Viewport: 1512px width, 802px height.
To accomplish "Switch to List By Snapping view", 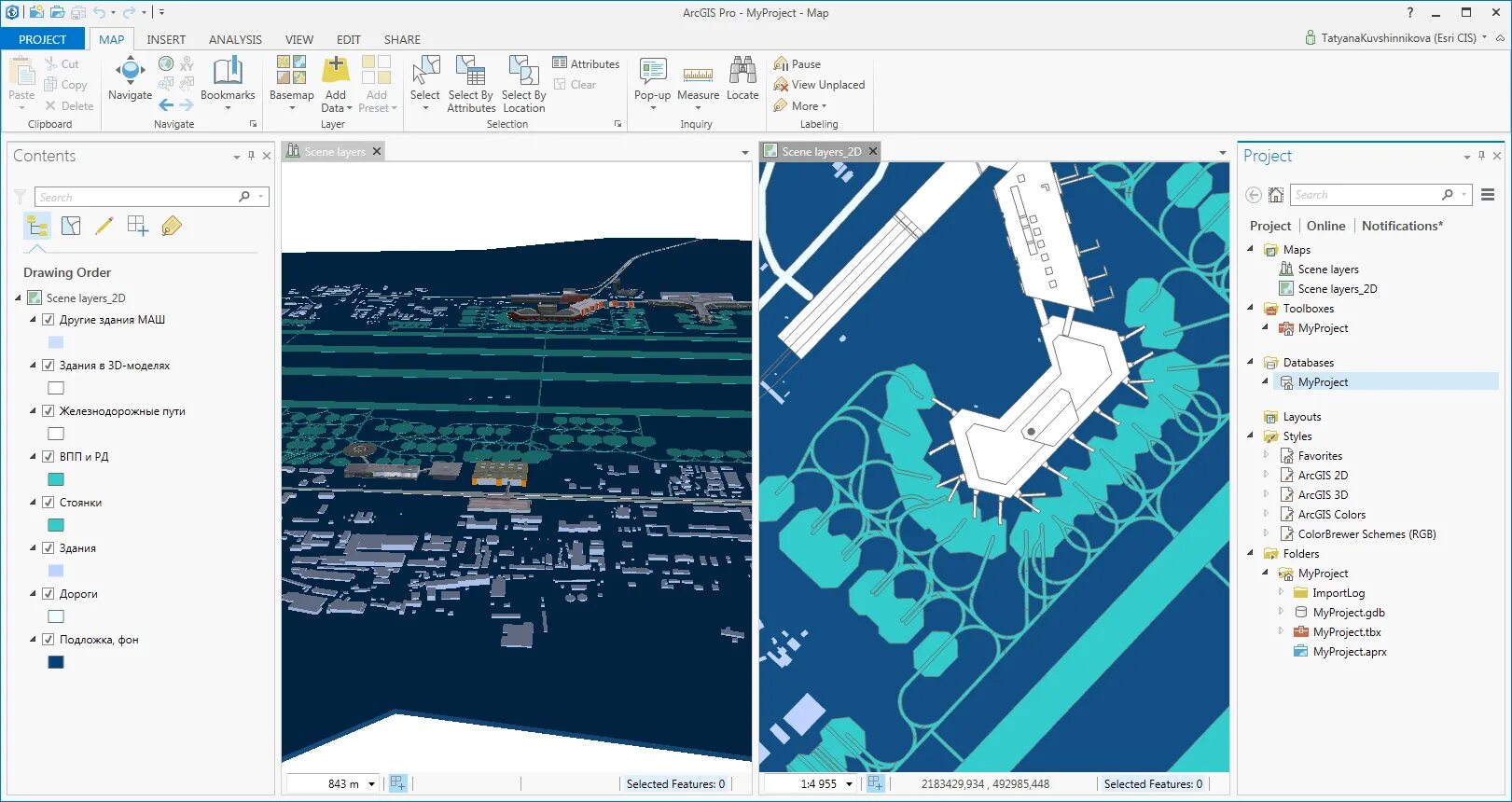I will [137, 226].
